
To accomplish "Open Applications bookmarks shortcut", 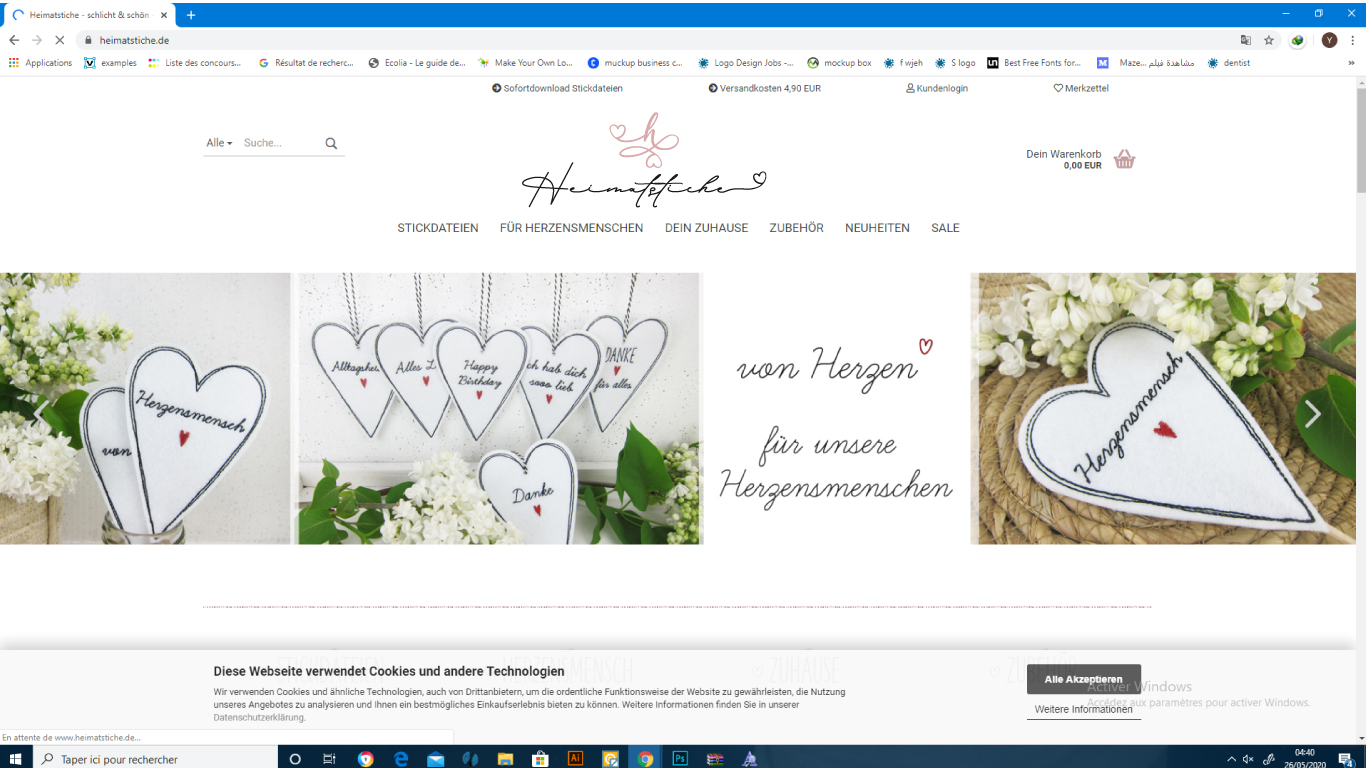I will pos(41,63).
